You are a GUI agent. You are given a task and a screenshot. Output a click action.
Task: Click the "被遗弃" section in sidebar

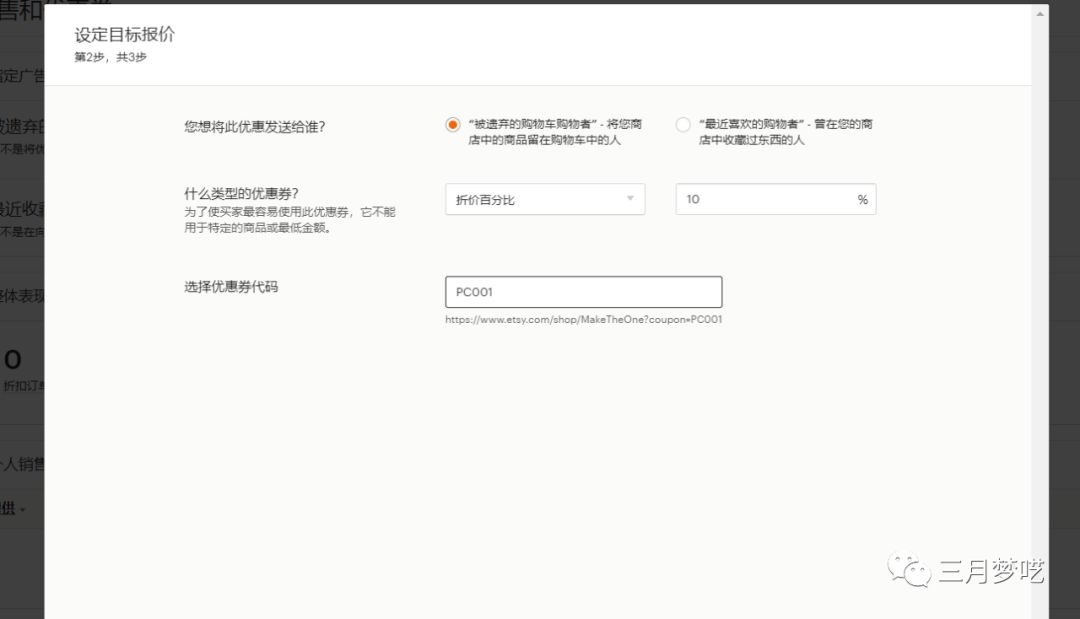coord(18,127)
